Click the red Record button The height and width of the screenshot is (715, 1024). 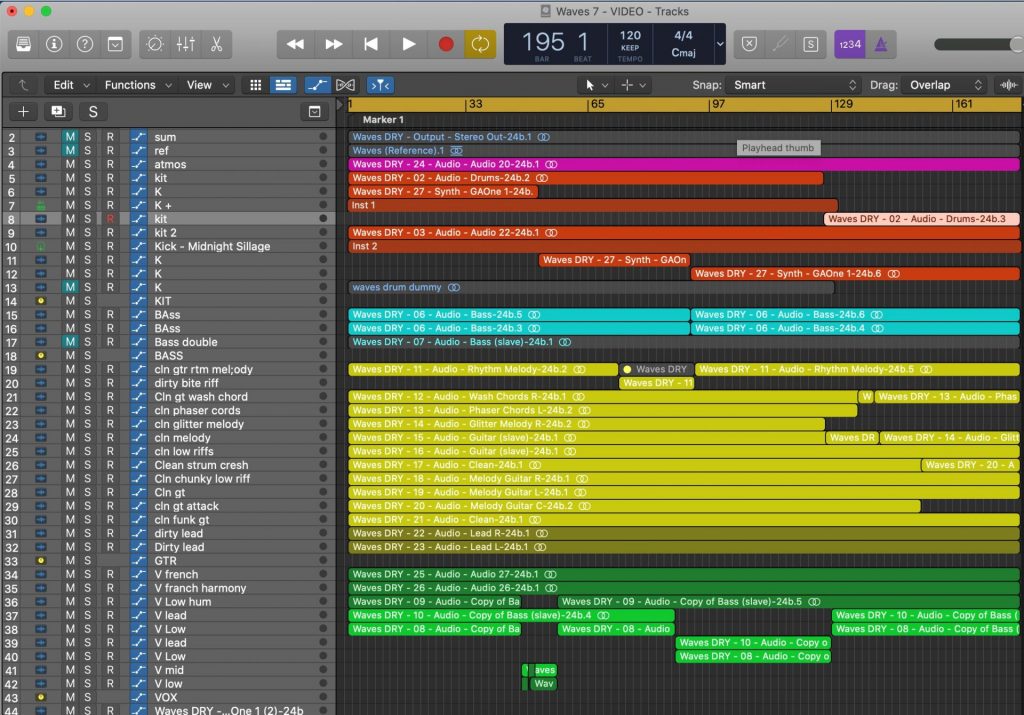click(x=446, y=44)
